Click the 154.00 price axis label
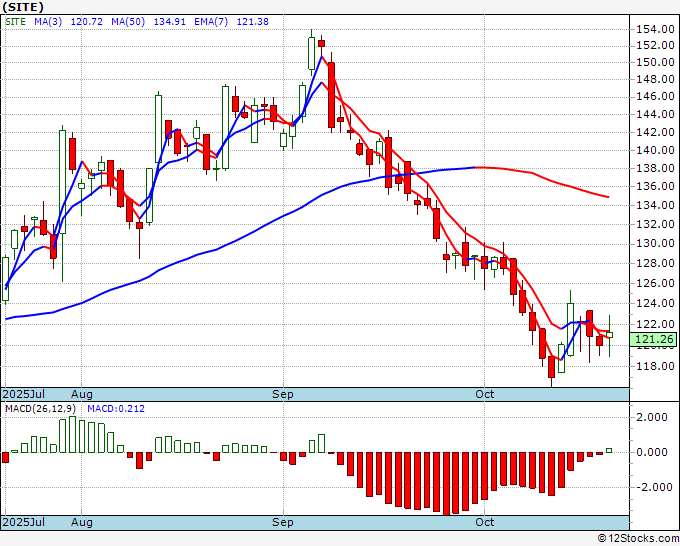This screenshot has width=680, height=546. pos(655,30)
